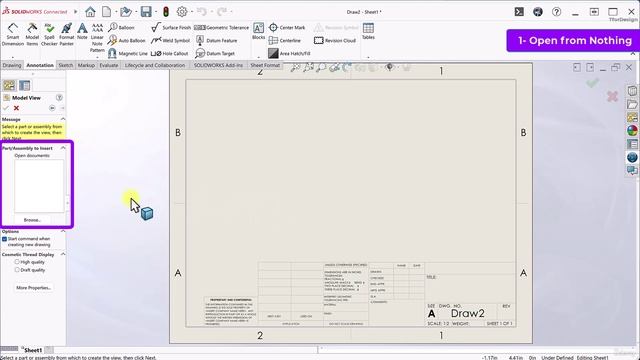
Task: Click the Rebuild traffic light icon
Action: pos(166,12)
